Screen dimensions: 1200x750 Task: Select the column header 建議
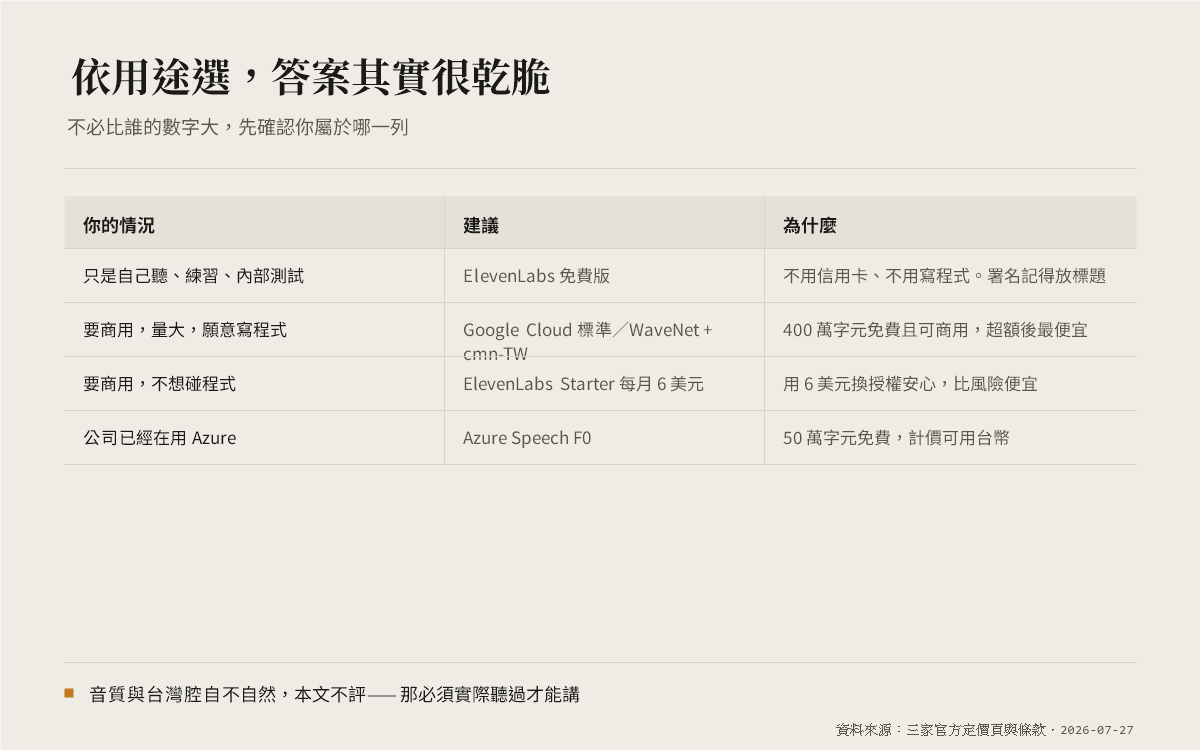481,225
